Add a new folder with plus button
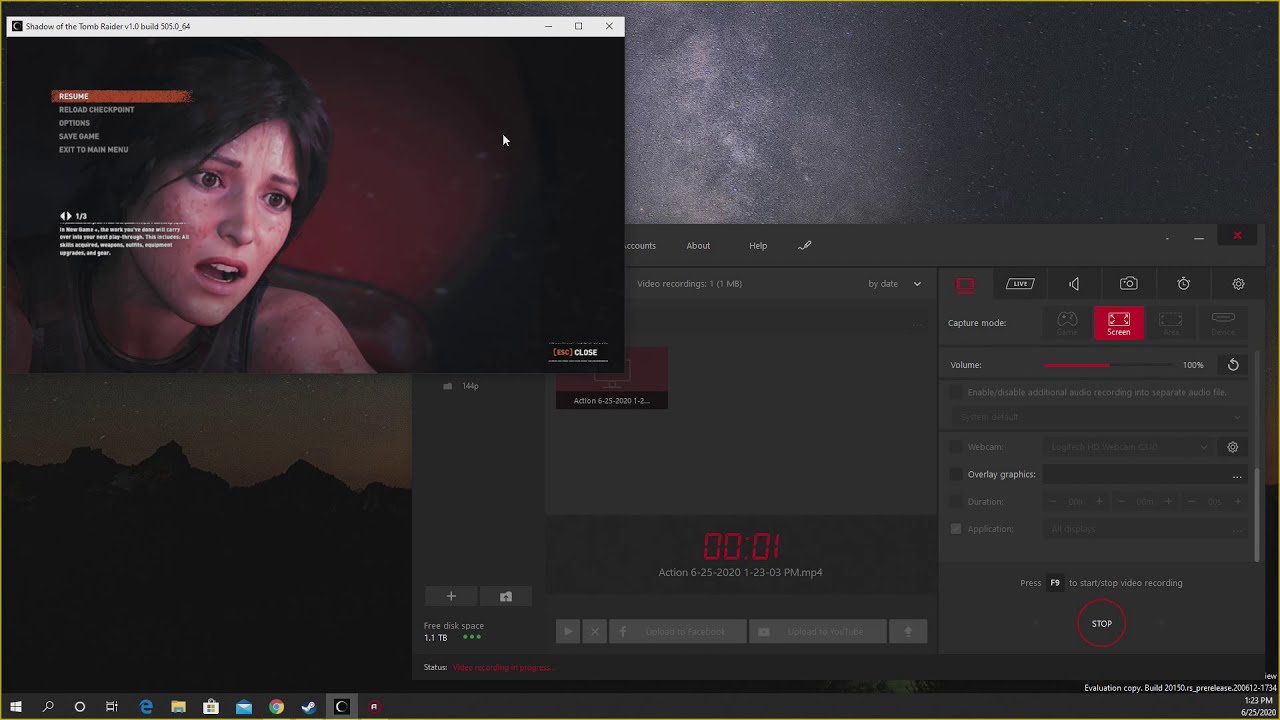Image resolution: width=1280 pixels, height=720 pixels. tap(451, 596)
